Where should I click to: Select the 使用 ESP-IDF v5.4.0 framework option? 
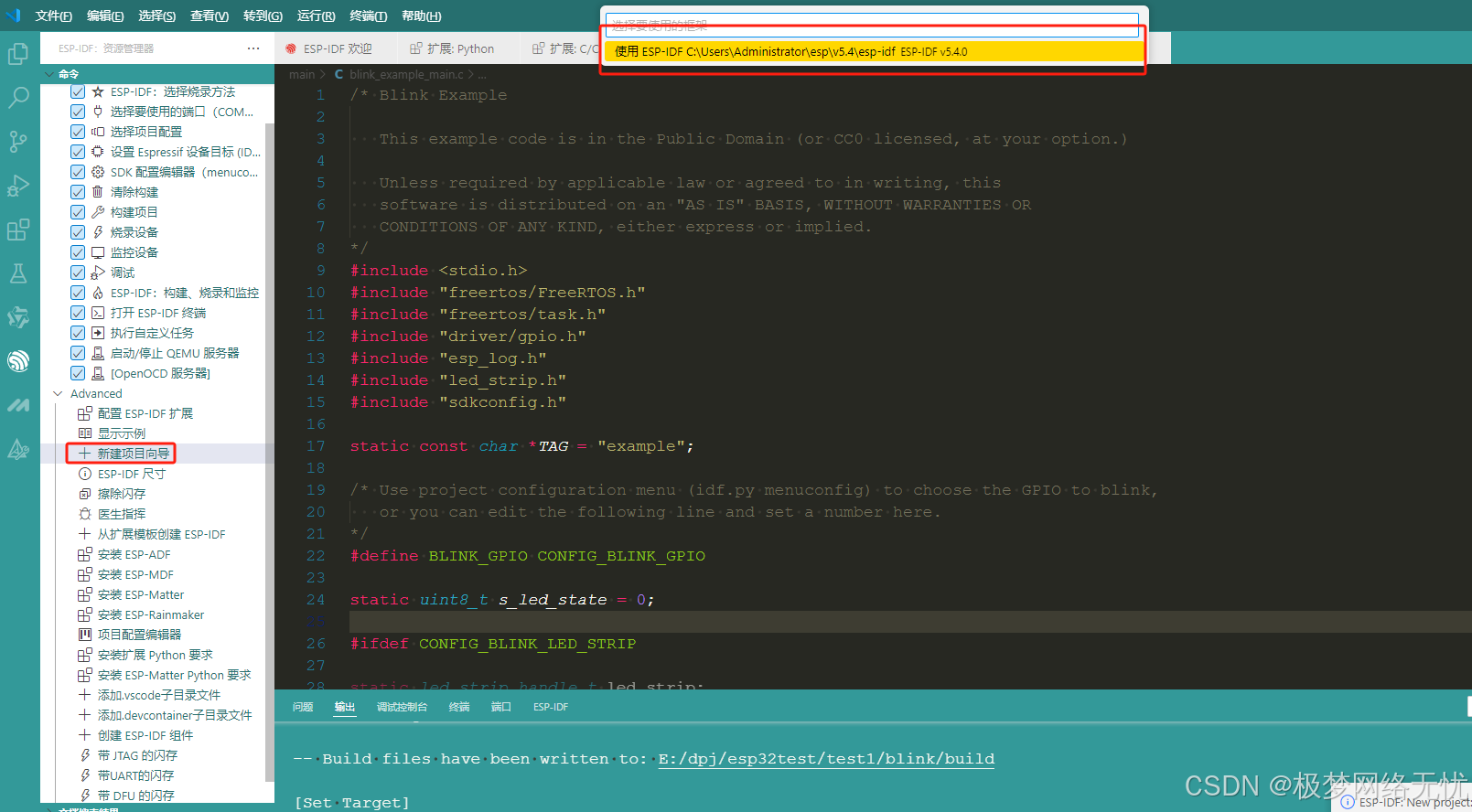tap(874, 51)
